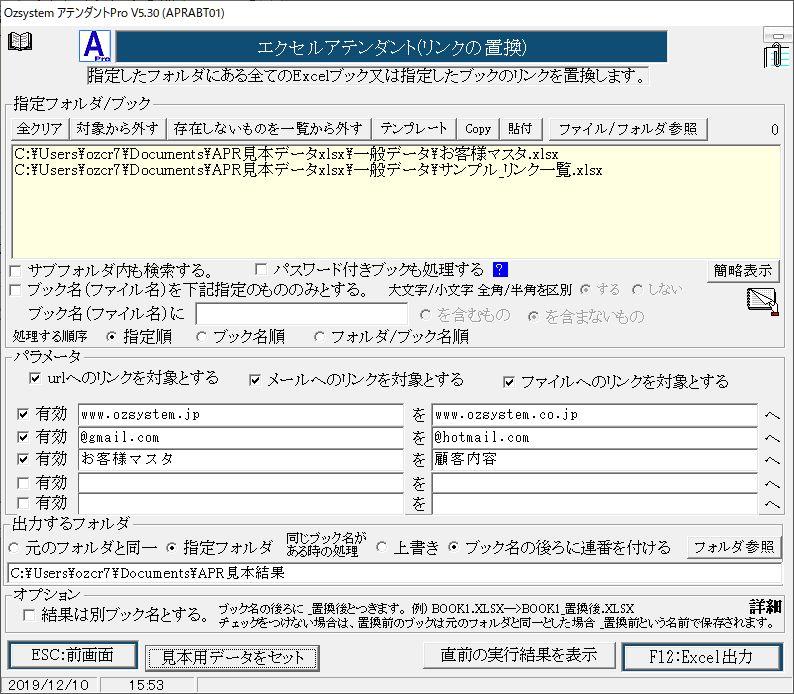The height and width of the screenshot is (694, 794).
Task: Click the ブック名(ファイル名)に text field
Action: click(x=302, y=314)
